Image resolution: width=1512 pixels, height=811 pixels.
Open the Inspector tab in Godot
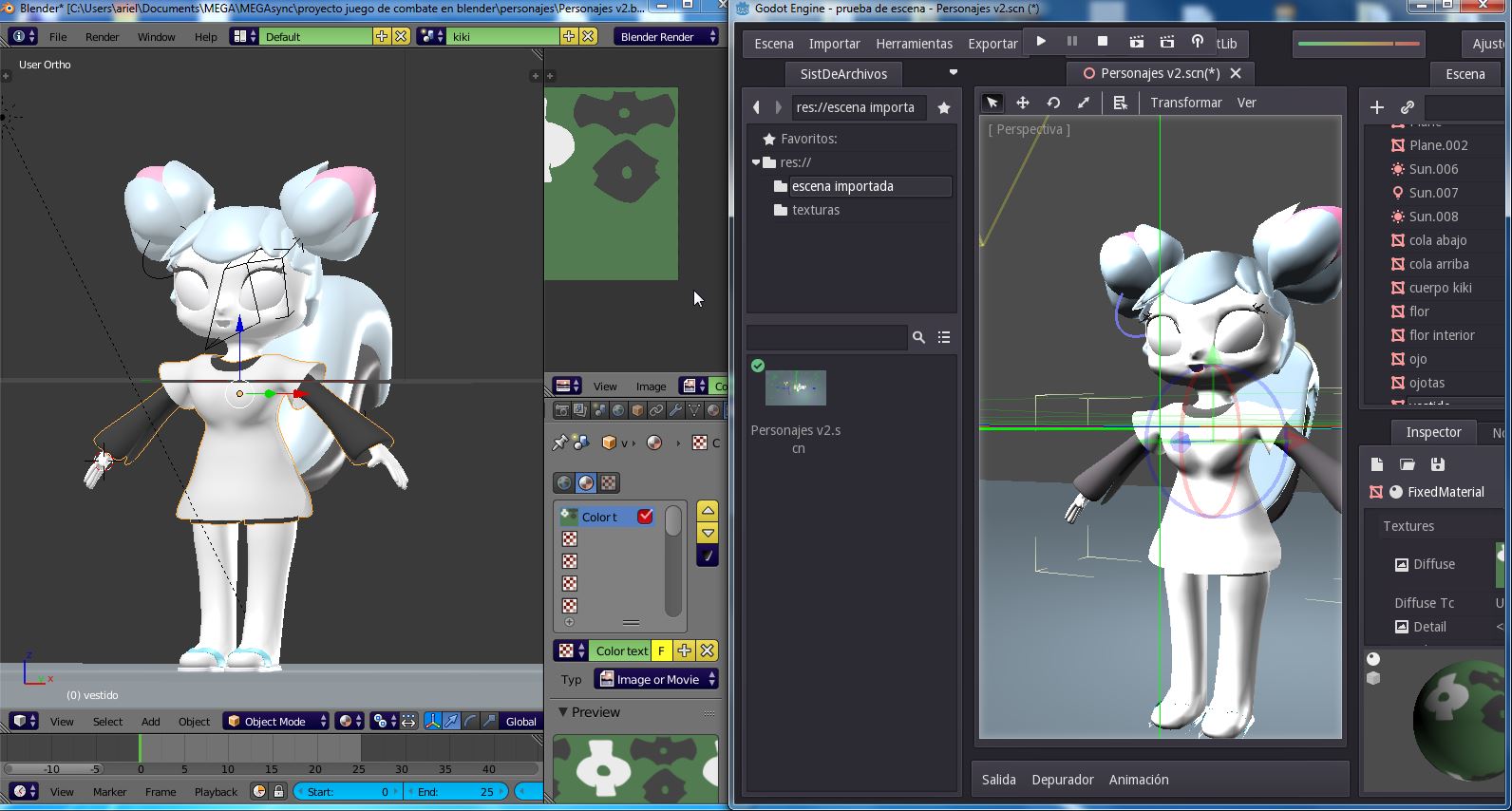[x=1433, y=432]
